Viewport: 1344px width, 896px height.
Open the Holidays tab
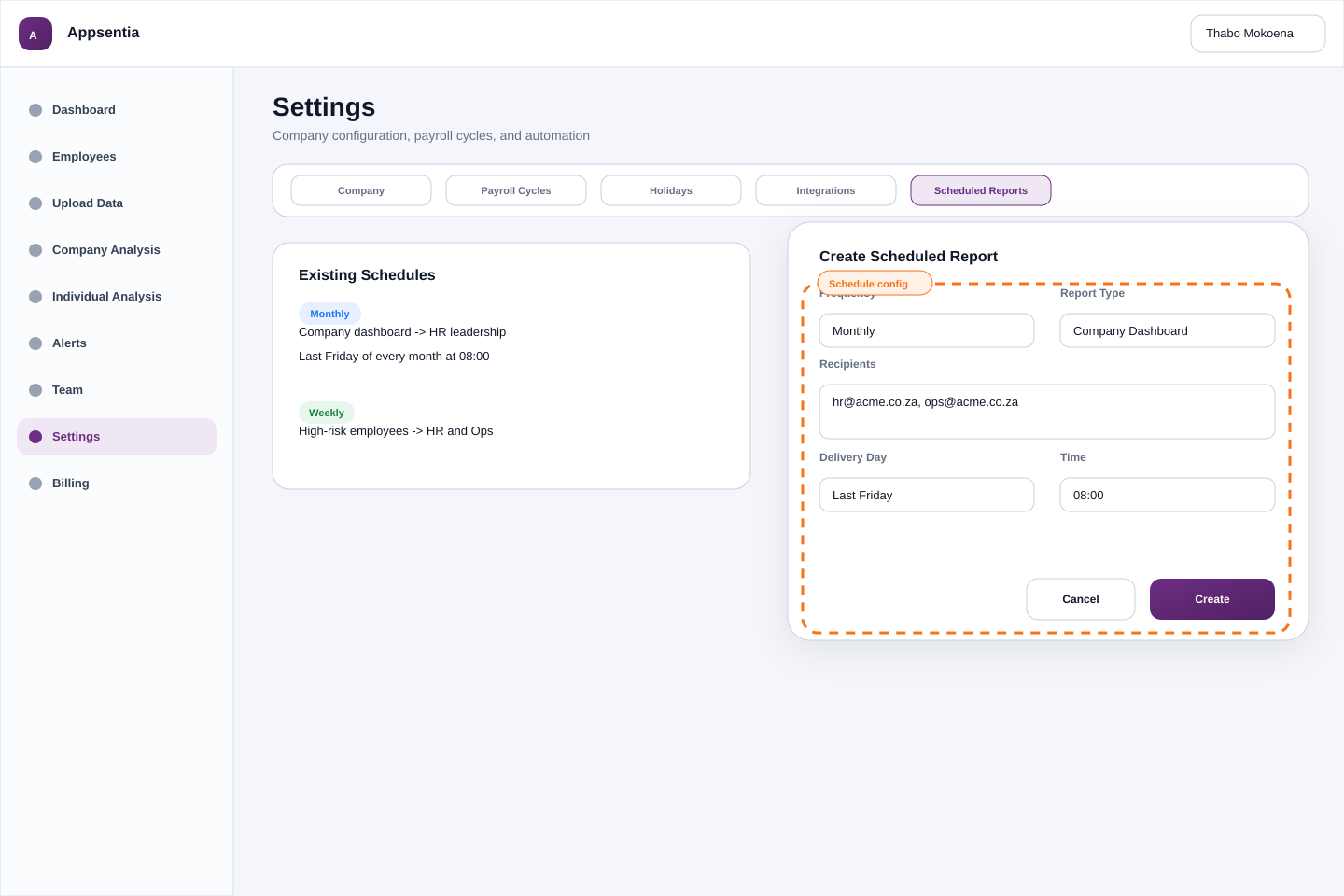[671, 190]
